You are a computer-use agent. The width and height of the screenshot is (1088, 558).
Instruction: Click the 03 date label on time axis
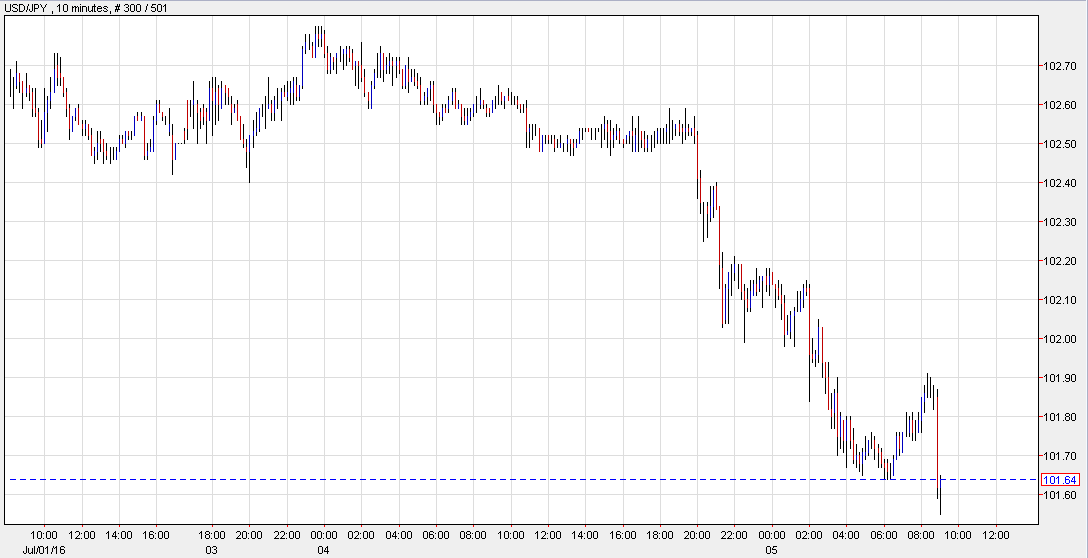pos(212,550)
